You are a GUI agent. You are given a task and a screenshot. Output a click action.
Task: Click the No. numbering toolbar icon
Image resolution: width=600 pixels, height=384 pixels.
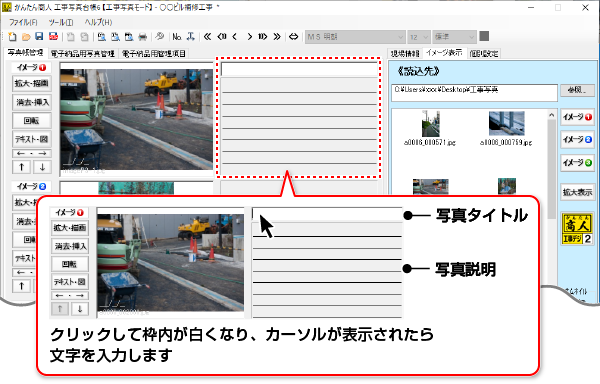pos(177,37)
